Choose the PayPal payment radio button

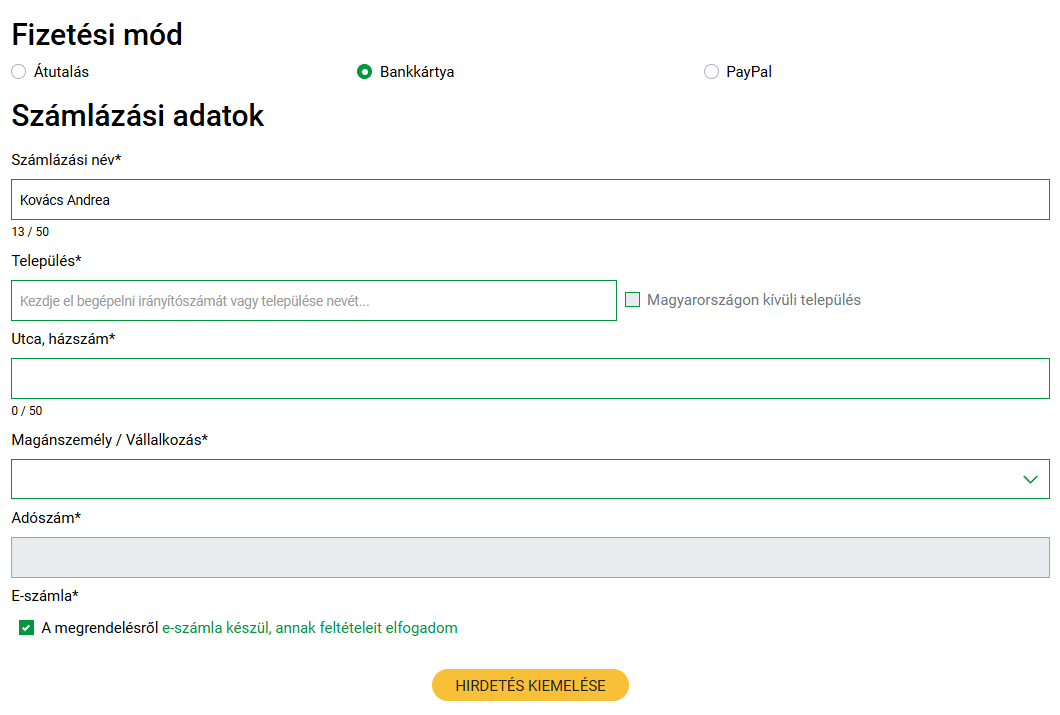point(711,72)
